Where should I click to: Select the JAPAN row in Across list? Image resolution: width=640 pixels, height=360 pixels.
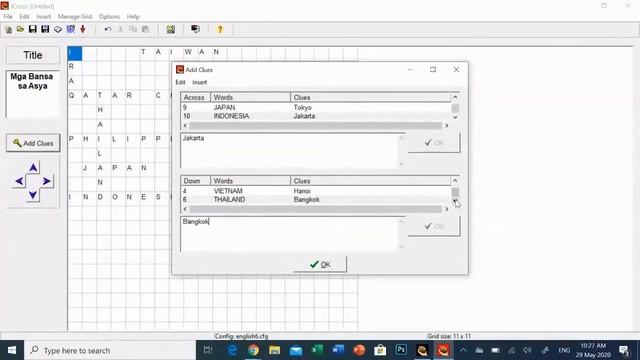316,107
